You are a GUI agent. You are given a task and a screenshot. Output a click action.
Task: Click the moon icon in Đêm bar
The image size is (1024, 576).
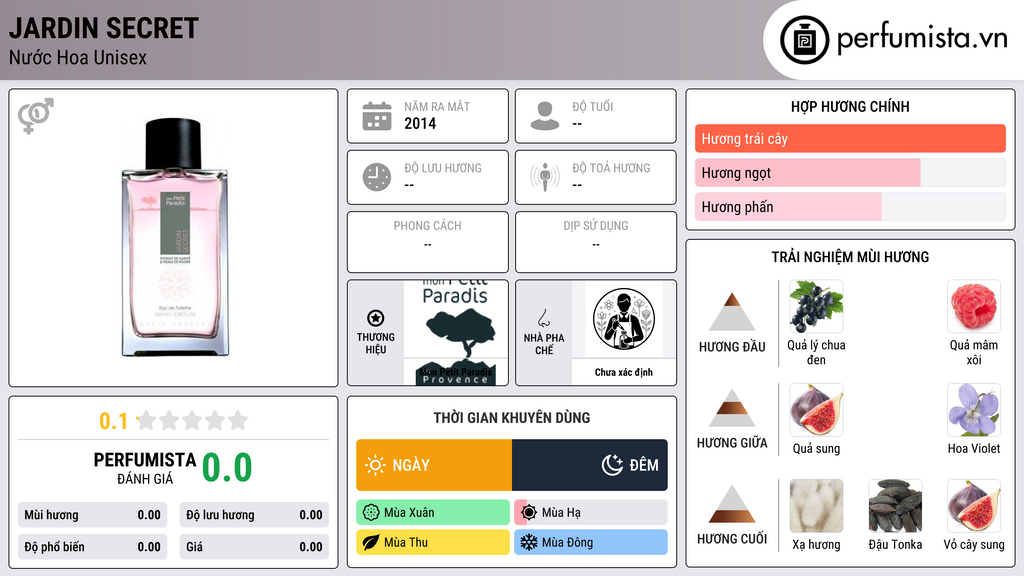point(612,465)
